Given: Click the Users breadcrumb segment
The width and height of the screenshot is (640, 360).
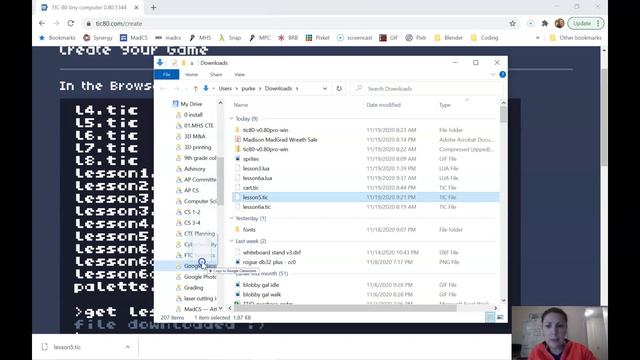Looking at the screenshot, I should coord(225,89).
